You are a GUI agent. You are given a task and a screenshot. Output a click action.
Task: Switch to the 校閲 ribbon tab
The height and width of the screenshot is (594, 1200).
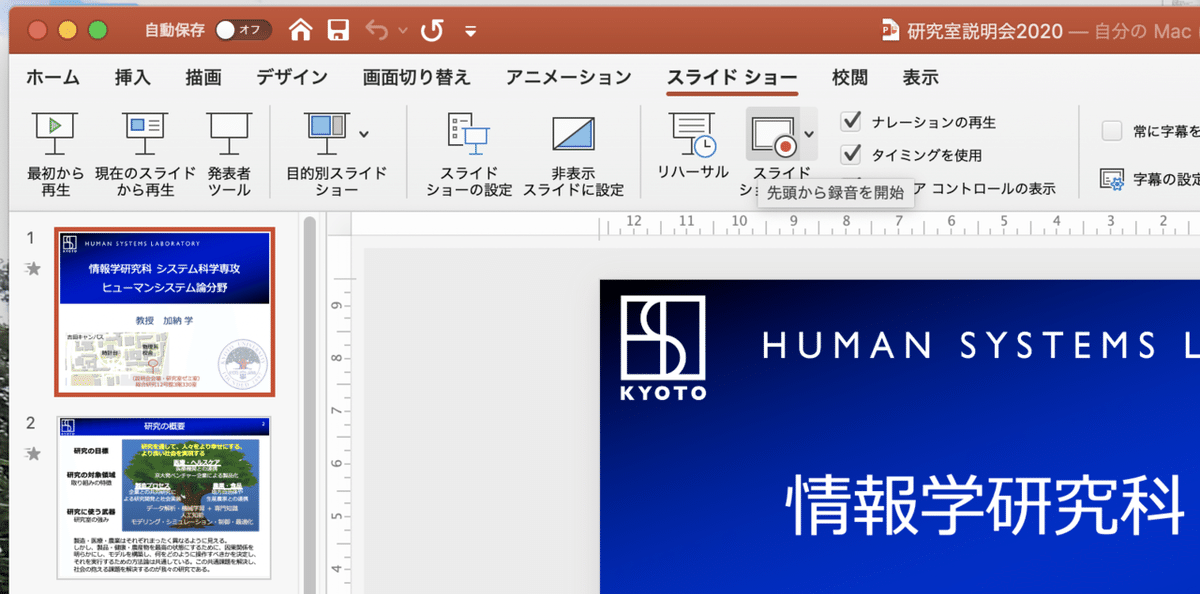click(849, 75)
